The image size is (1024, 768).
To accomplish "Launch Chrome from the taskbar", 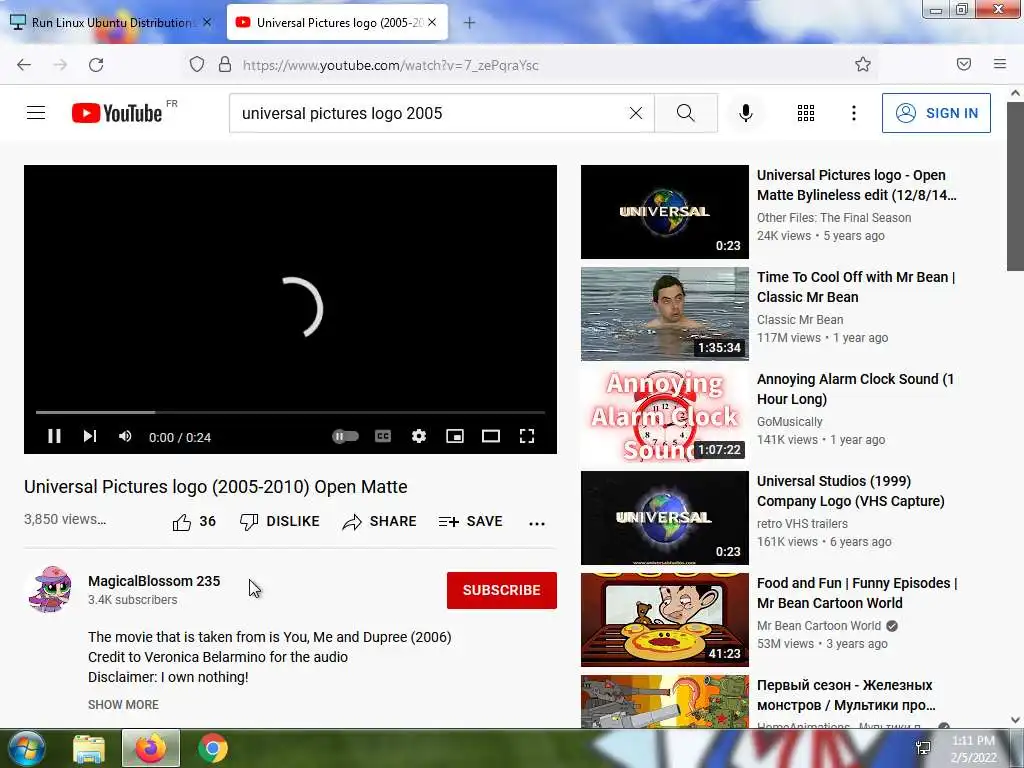I will (x=213, y=748).
